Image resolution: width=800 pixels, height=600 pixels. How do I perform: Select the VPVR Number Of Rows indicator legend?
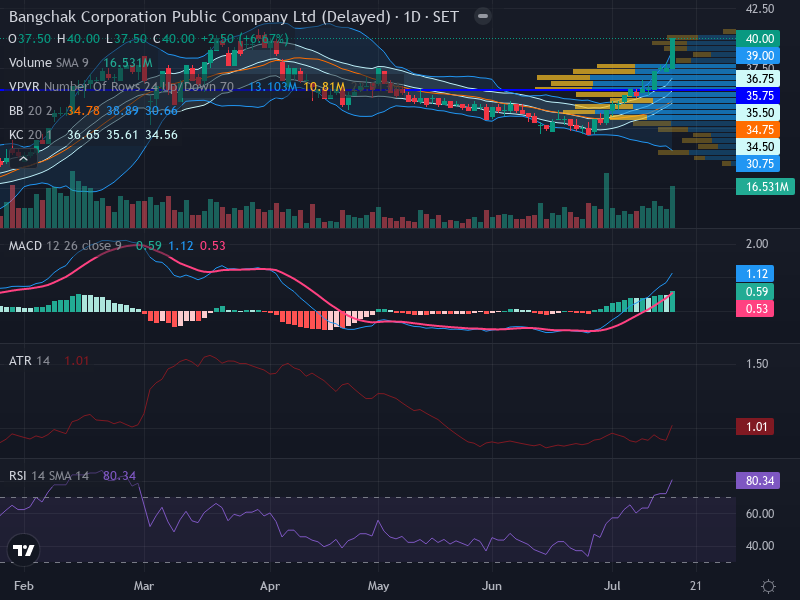tap(121, 87)
